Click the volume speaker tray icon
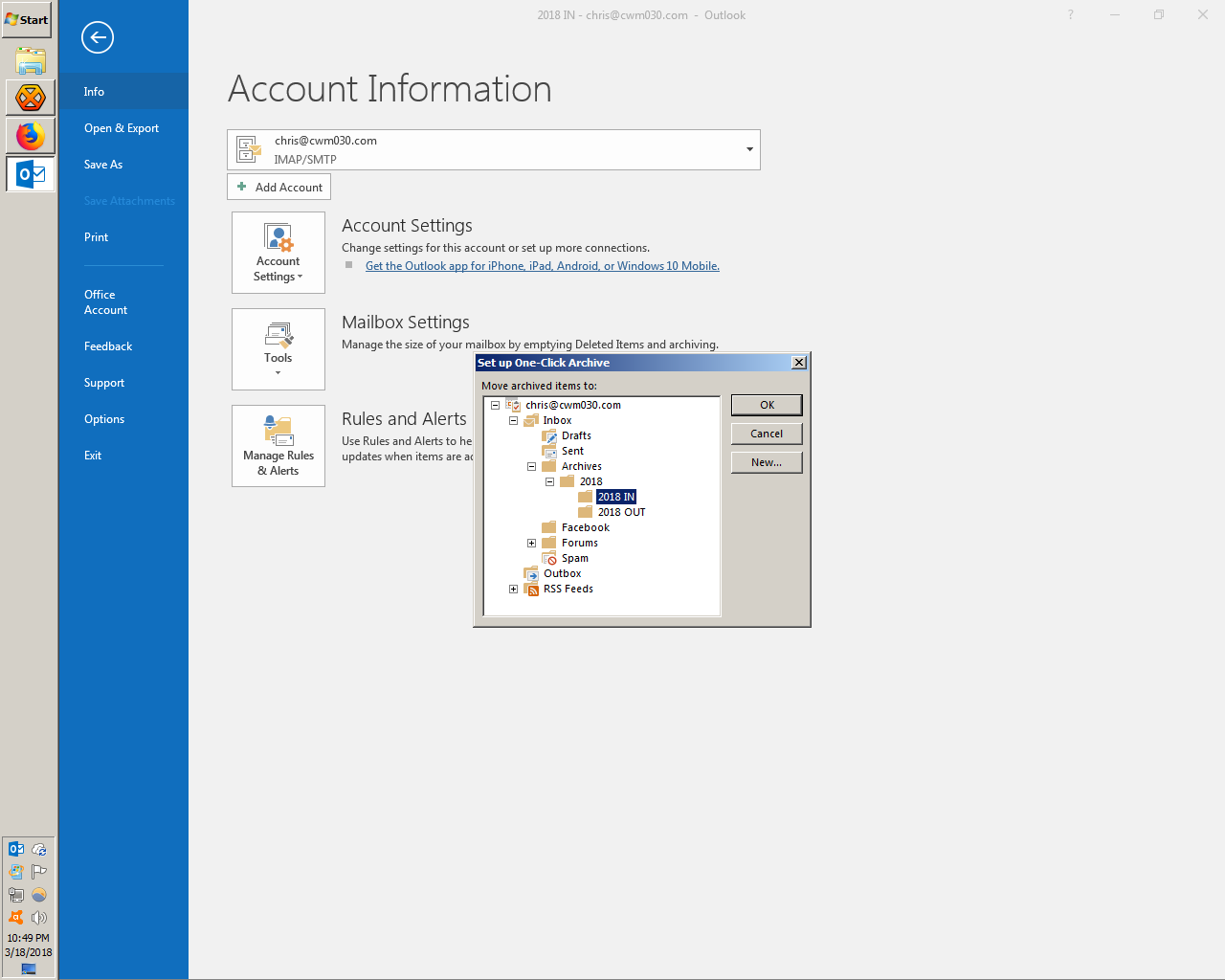Screen dimensions: 1225x980 pyautogui.click(x=39, y=918)
